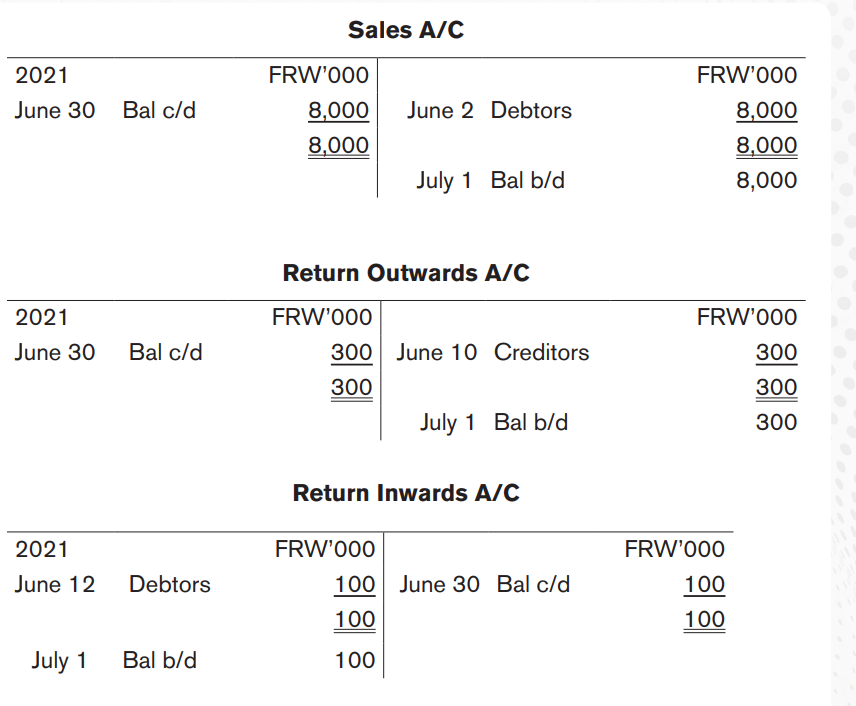Click the Return Outwards 300 balance b/d amount
Viewport: 856px width, 706px height.
[776, 422]
